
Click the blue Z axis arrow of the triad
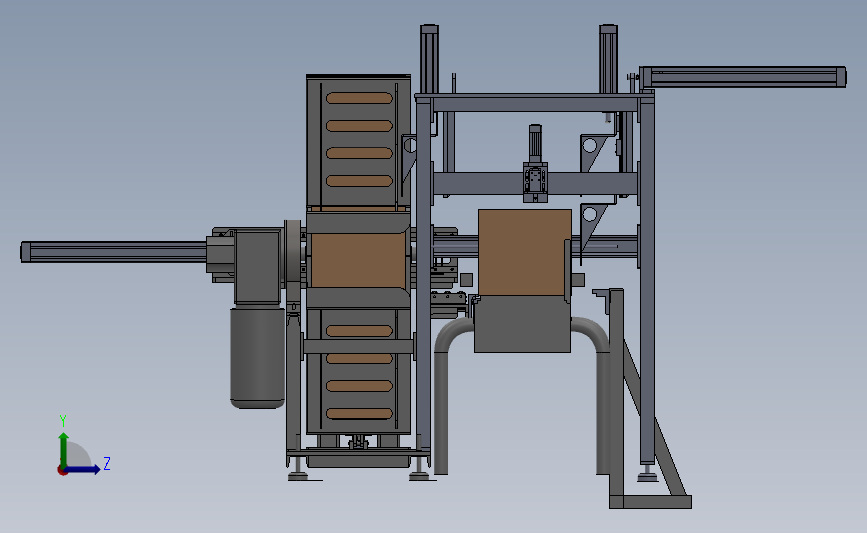coord(83,469)
